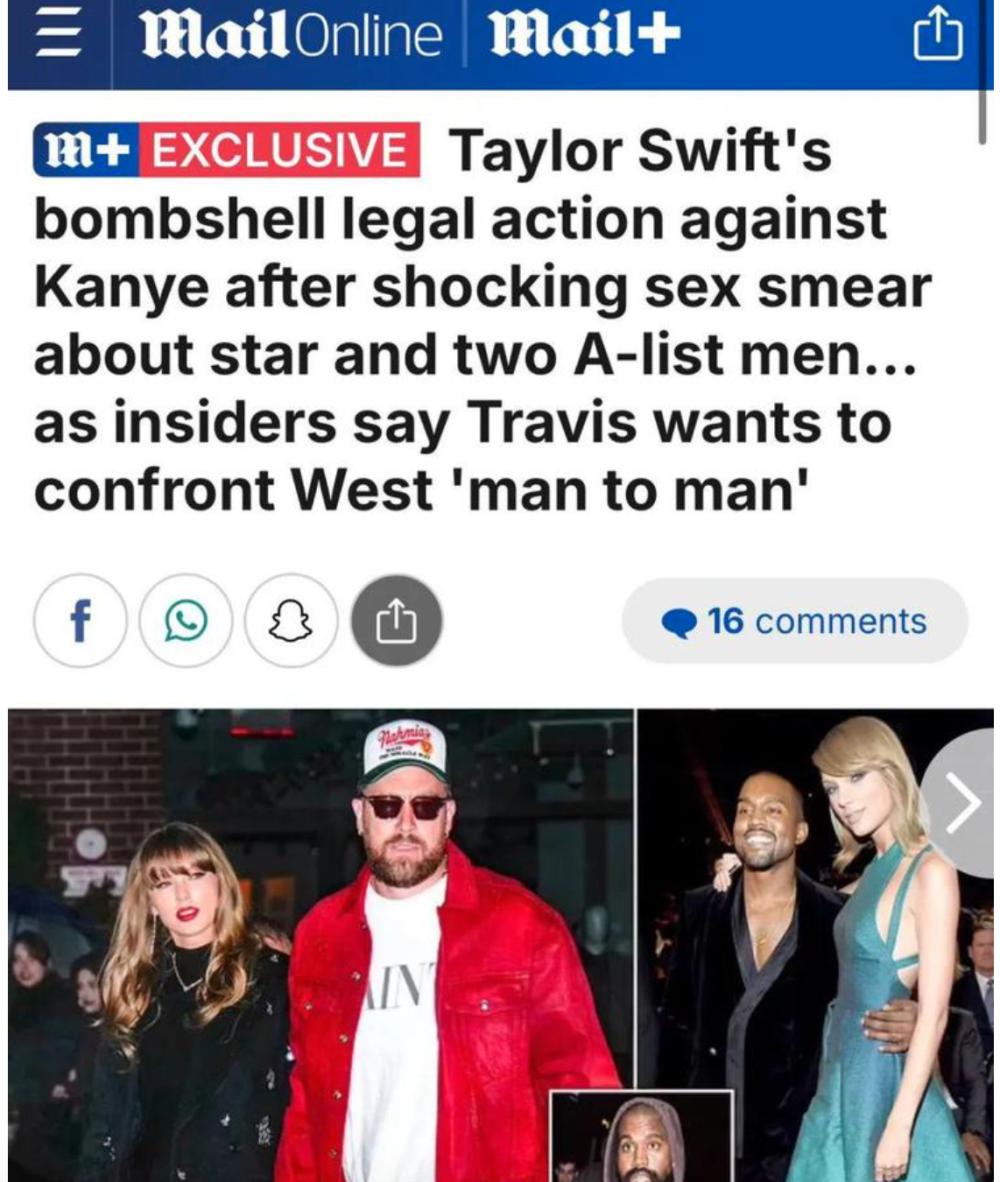This screenshot has height=1182, width=1000.
Task: Open the small hooded man inset photo
Action: tap(642, 1137)
